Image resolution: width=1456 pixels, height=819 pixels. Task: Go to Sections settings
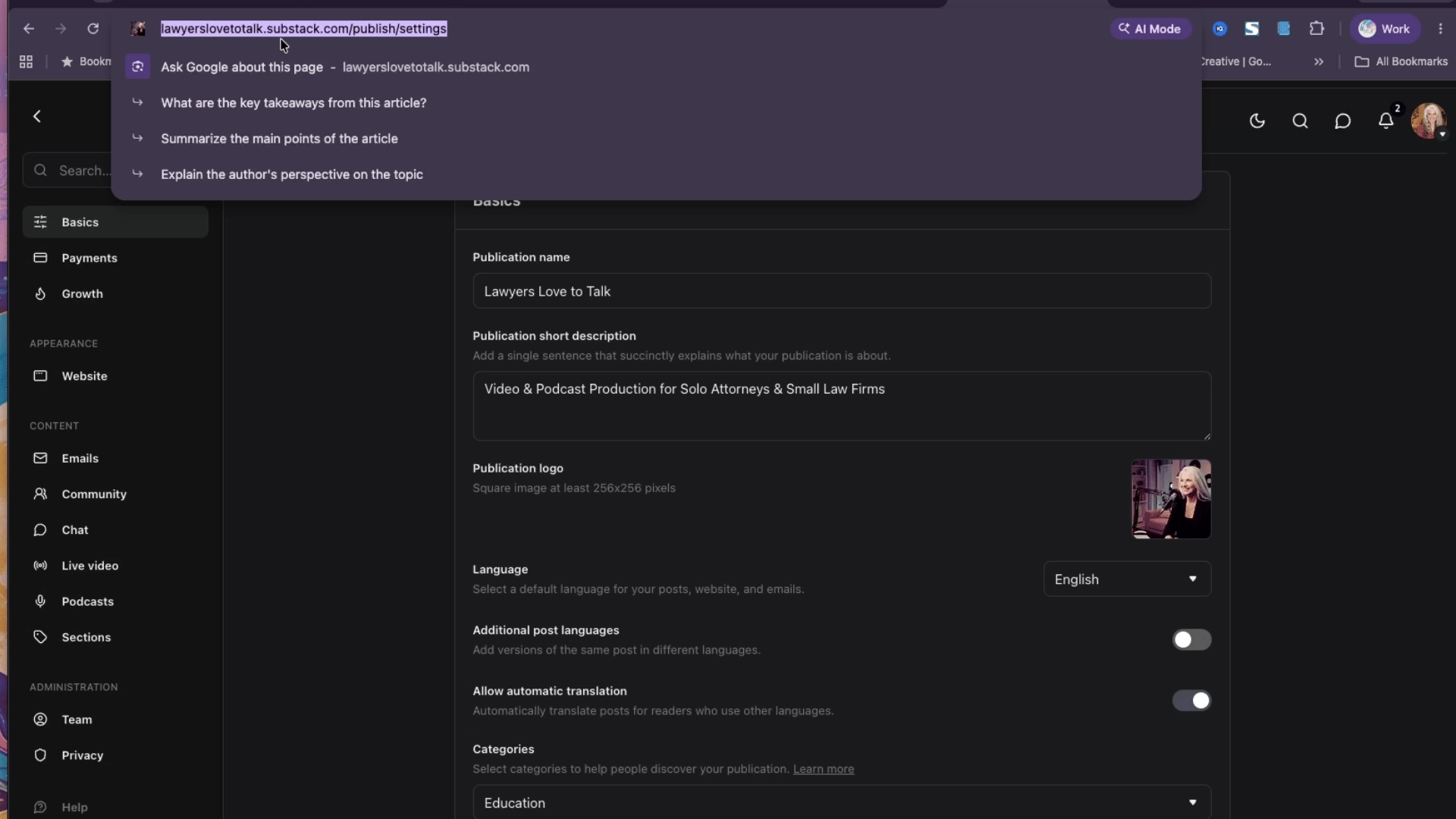(115, 637)
